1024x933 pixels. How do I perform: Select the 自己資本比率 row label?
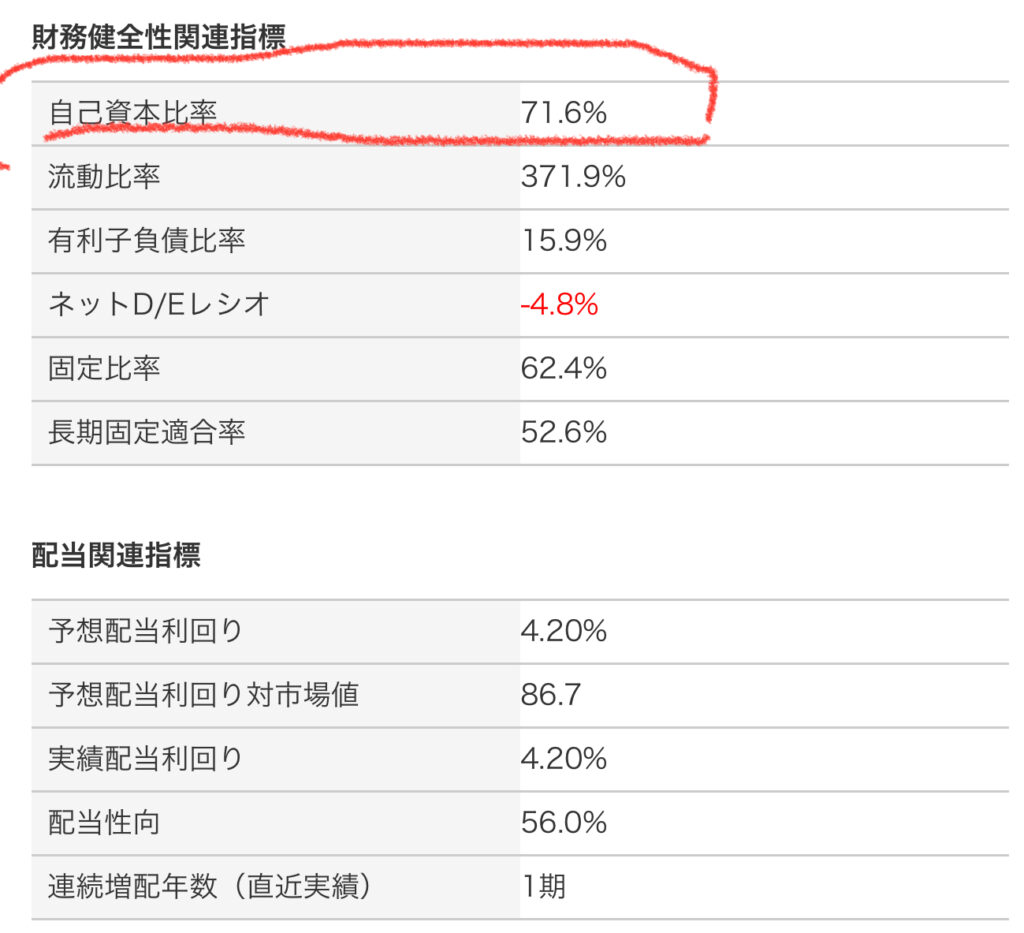132,114
